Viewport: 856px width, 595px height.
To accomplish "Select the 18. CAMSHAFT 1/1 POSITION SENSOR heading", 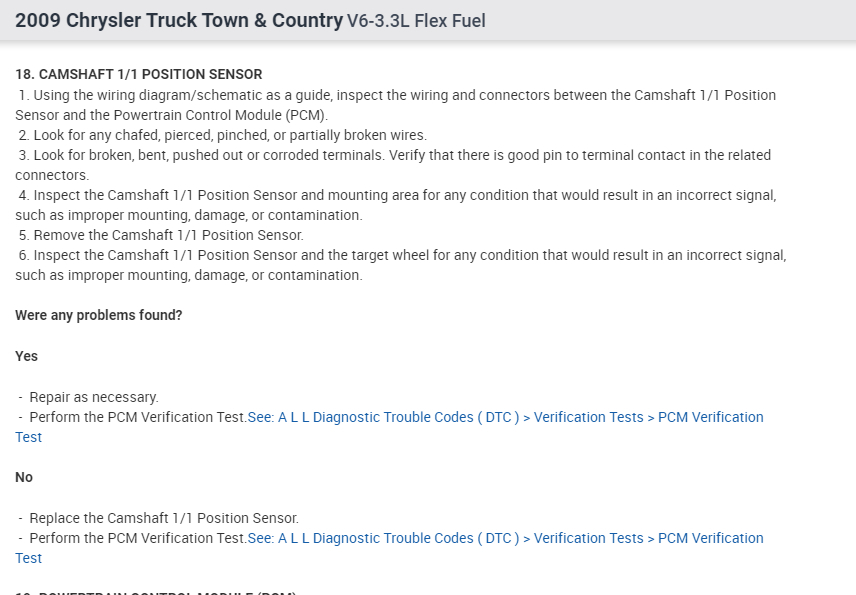I will point(139,74).
